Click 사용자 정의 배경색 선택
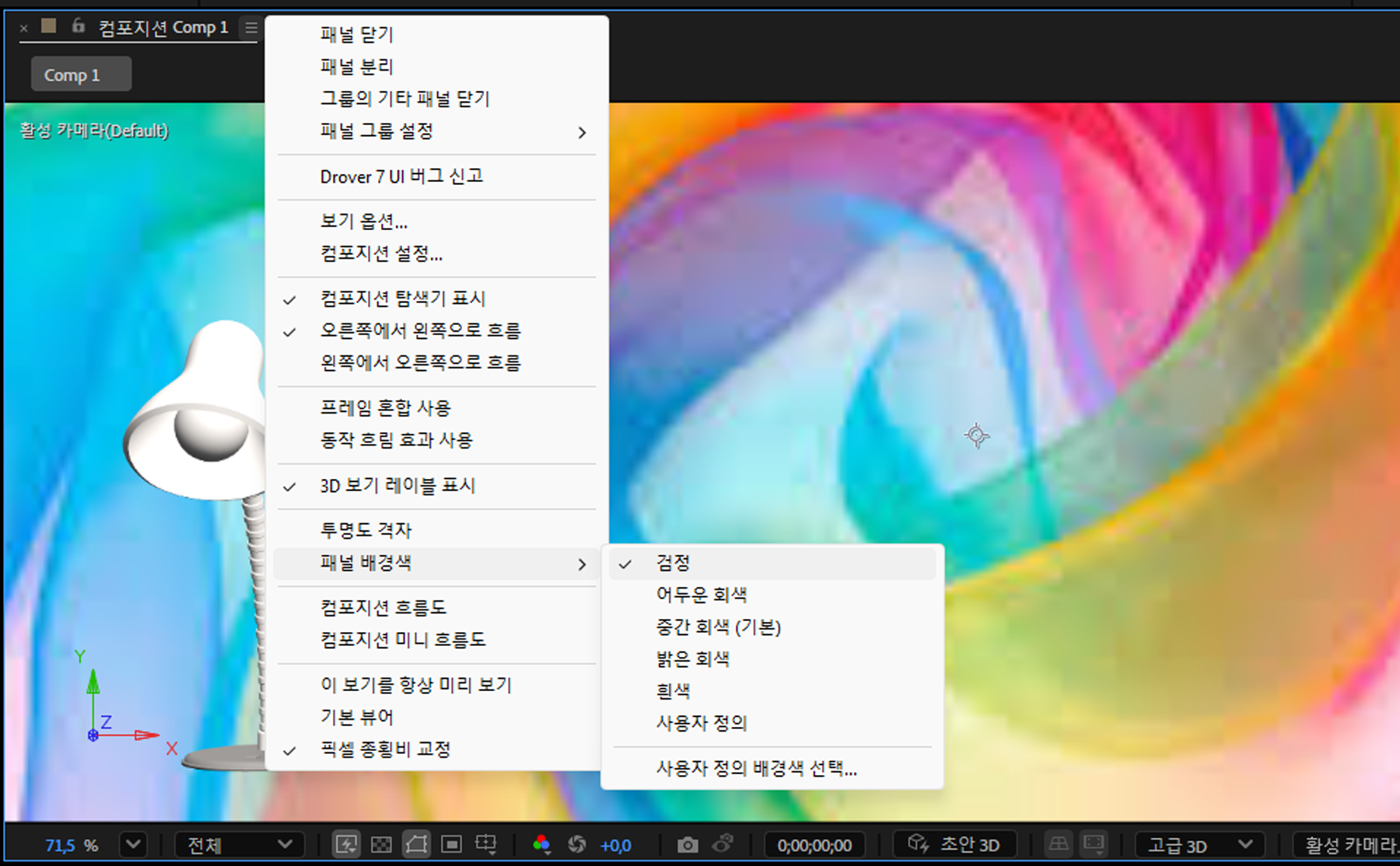This screenshot has height=866, width=1400. [755, 769]
